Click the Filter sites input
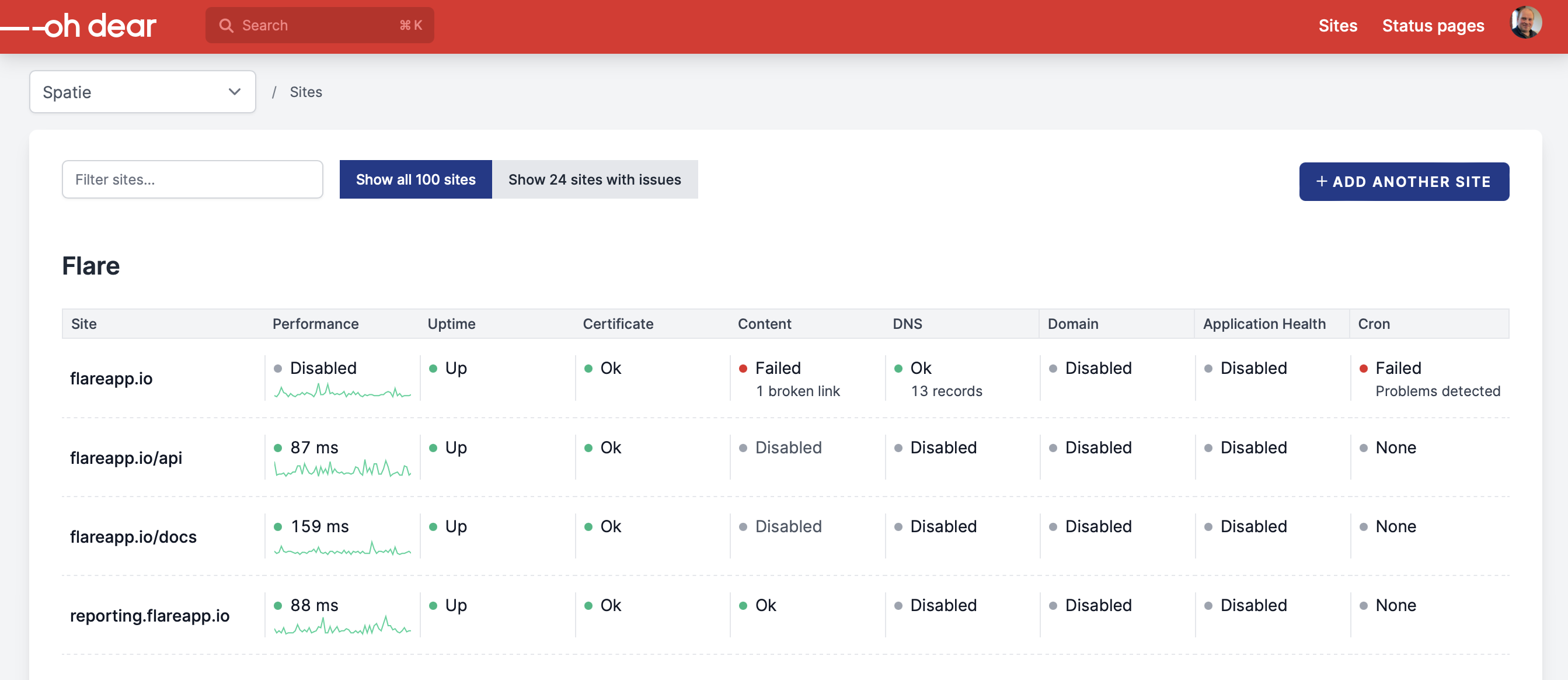Screen dimensions: 1568x680 (192, 179)
